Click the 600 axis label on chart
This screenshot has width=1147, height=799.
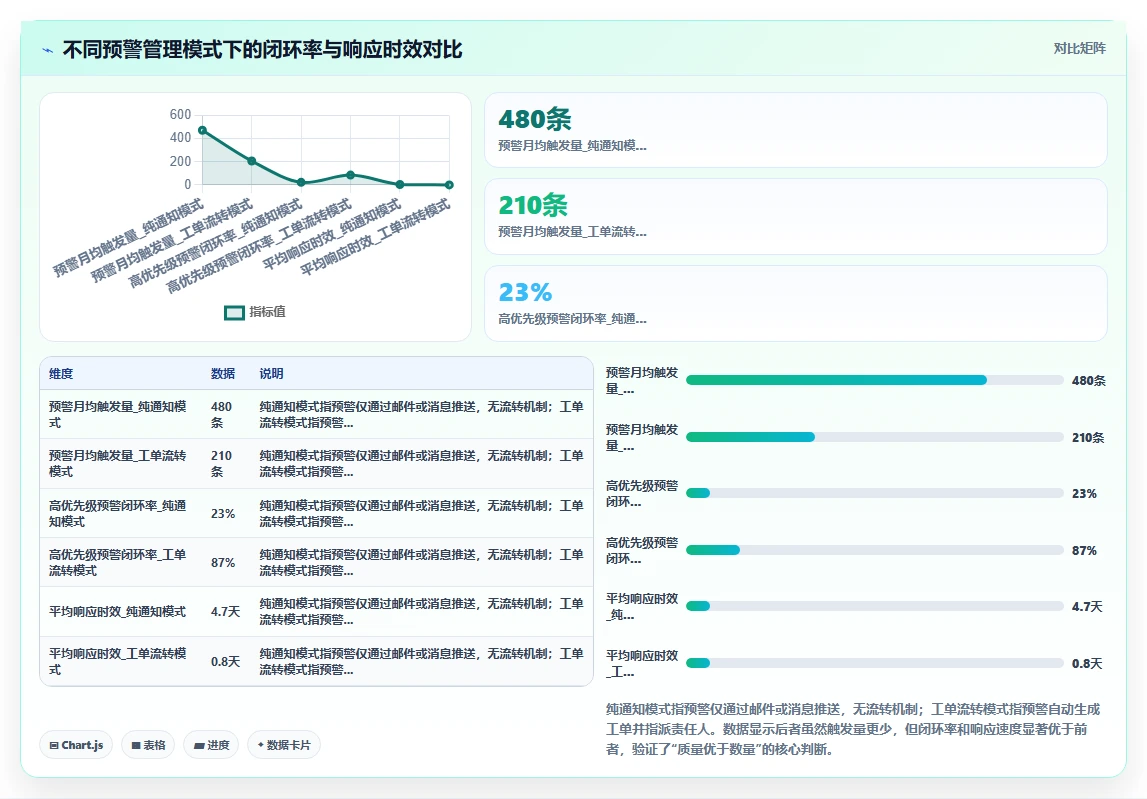coord(180,114)
